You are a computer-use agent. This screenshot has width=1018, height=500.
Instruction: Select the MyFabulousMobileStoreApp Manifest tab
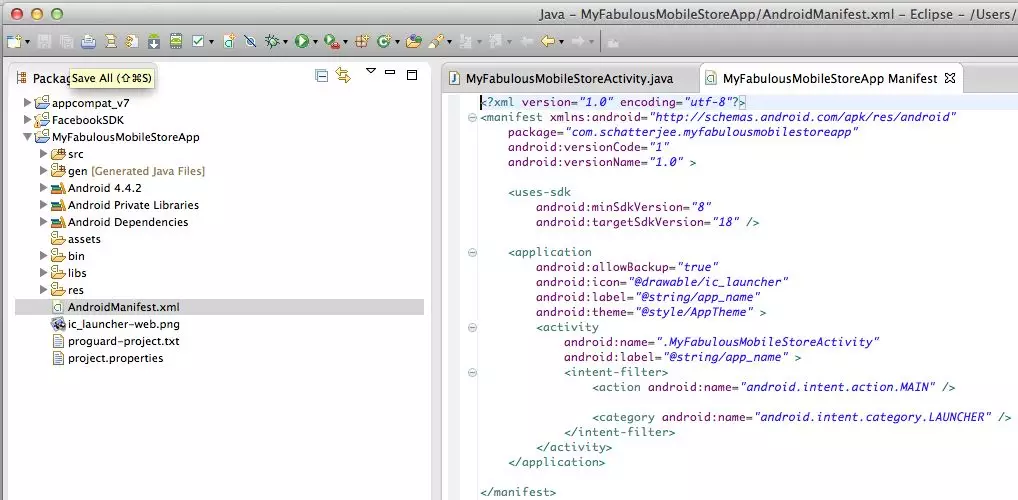[829, 78]
